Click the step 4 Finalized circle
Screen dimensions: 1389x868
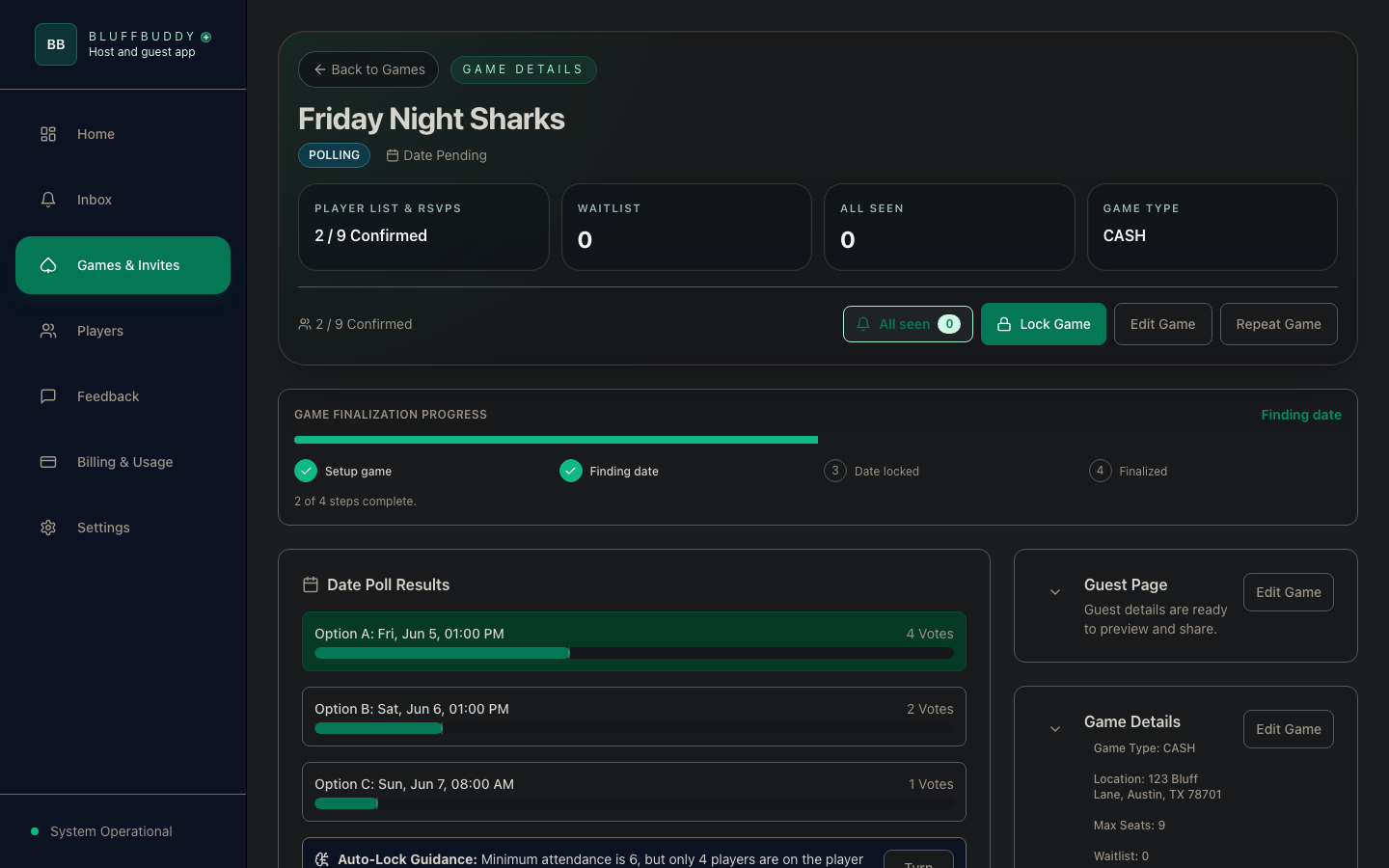(x=1101, y=471)
